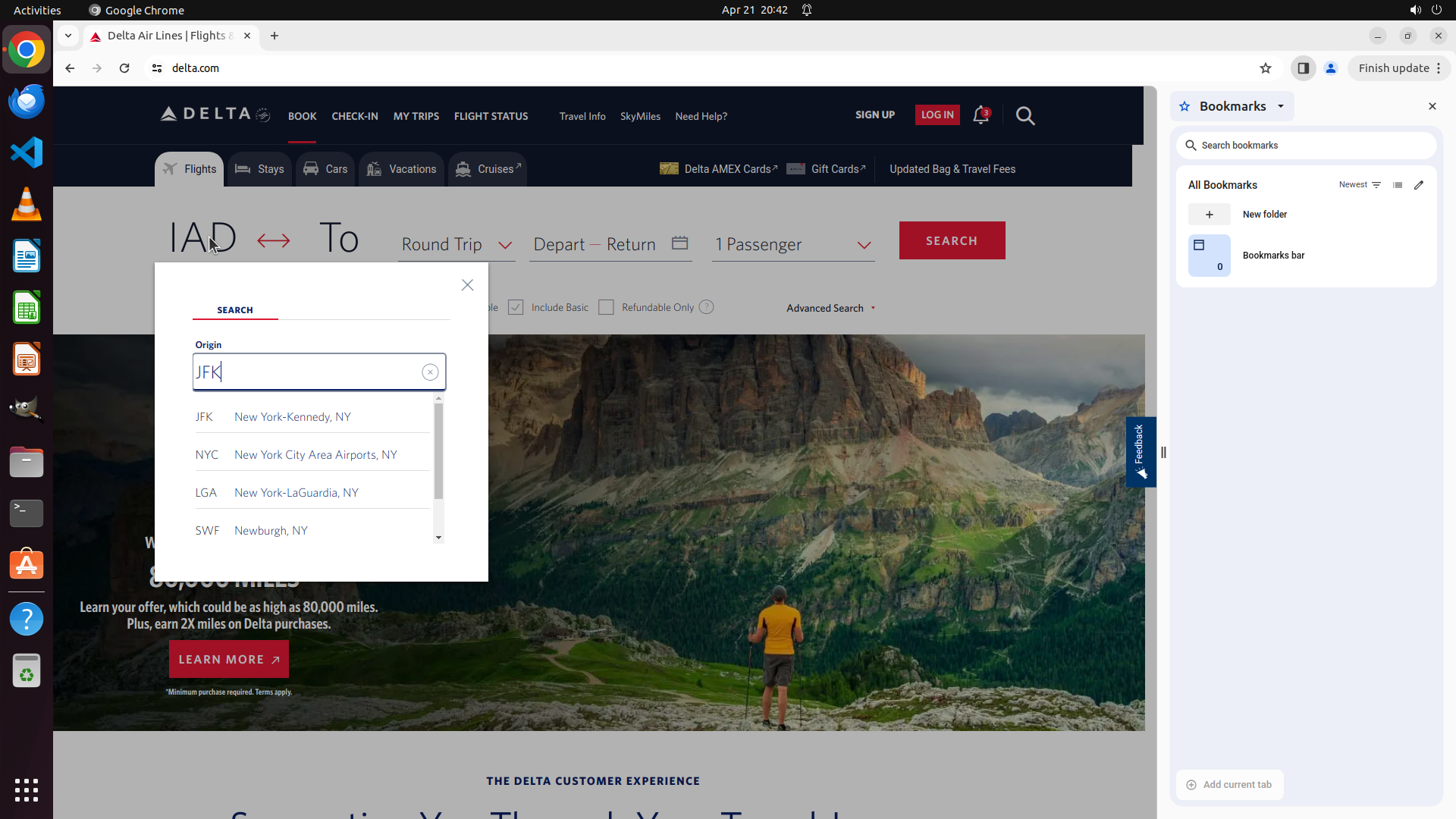Click the edit bookmarks pencil icon

[x=1419, y=185]
